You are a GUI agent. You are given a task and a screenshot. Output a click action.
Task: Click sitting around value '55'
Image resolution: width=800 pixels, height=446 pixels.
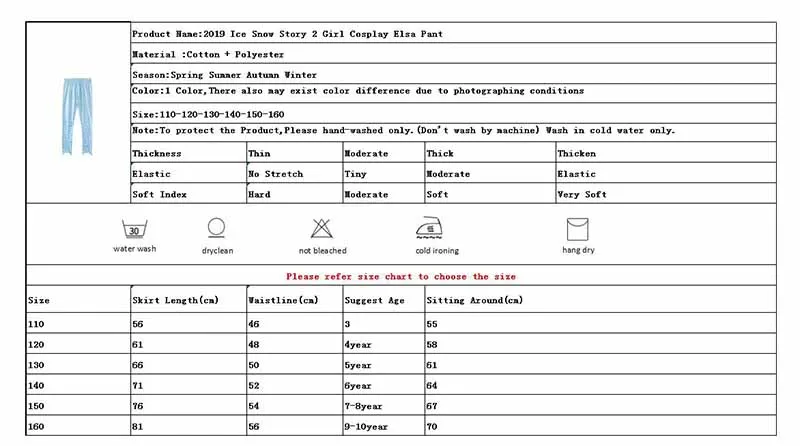point(432,324)
